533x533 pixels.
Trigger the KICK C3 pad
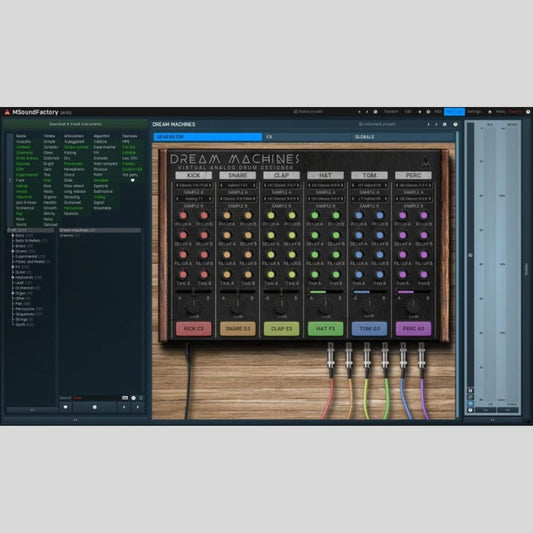point(193,329)
